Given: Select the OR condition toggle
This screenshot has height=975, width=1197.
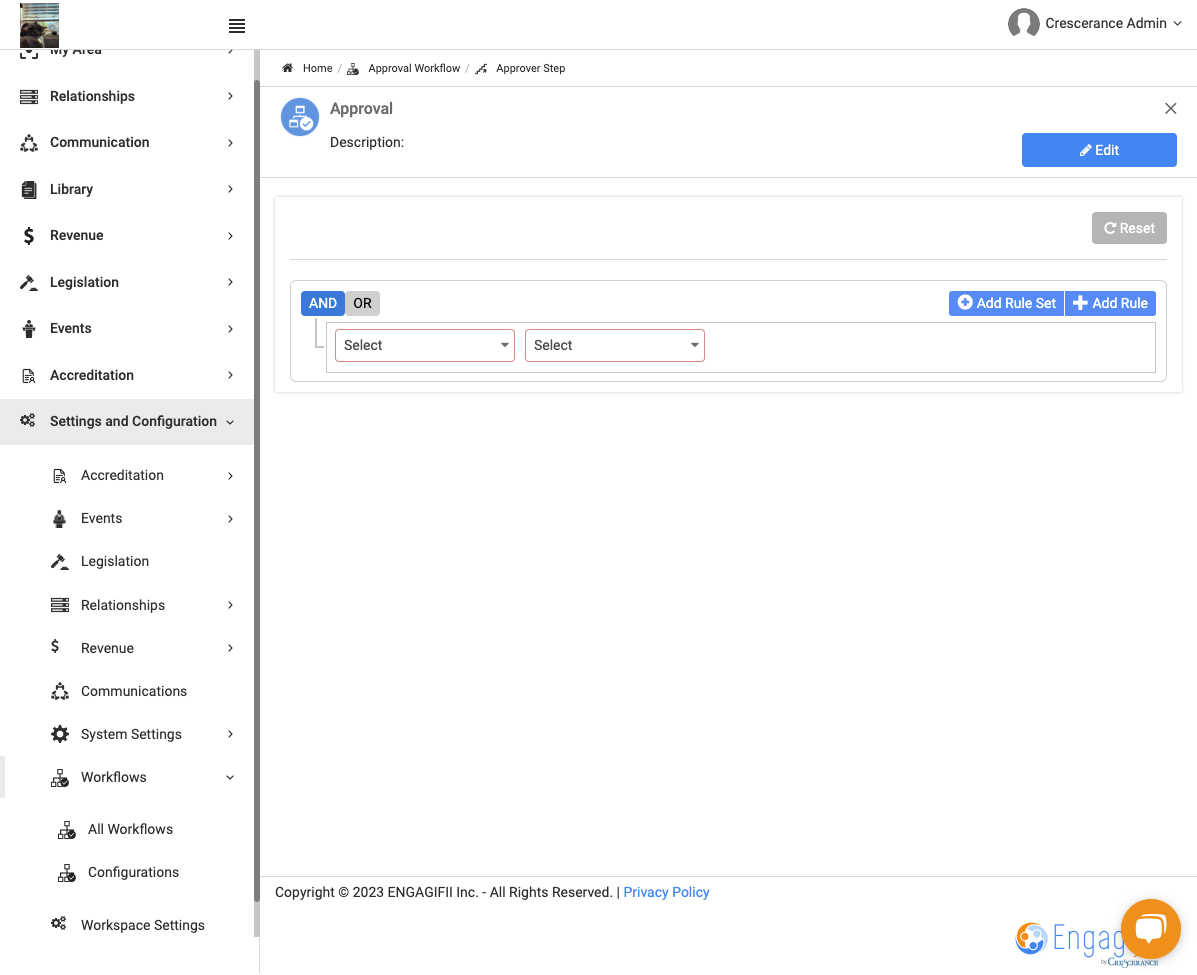Looking at the screenshot, I should (x=363, y=303).
